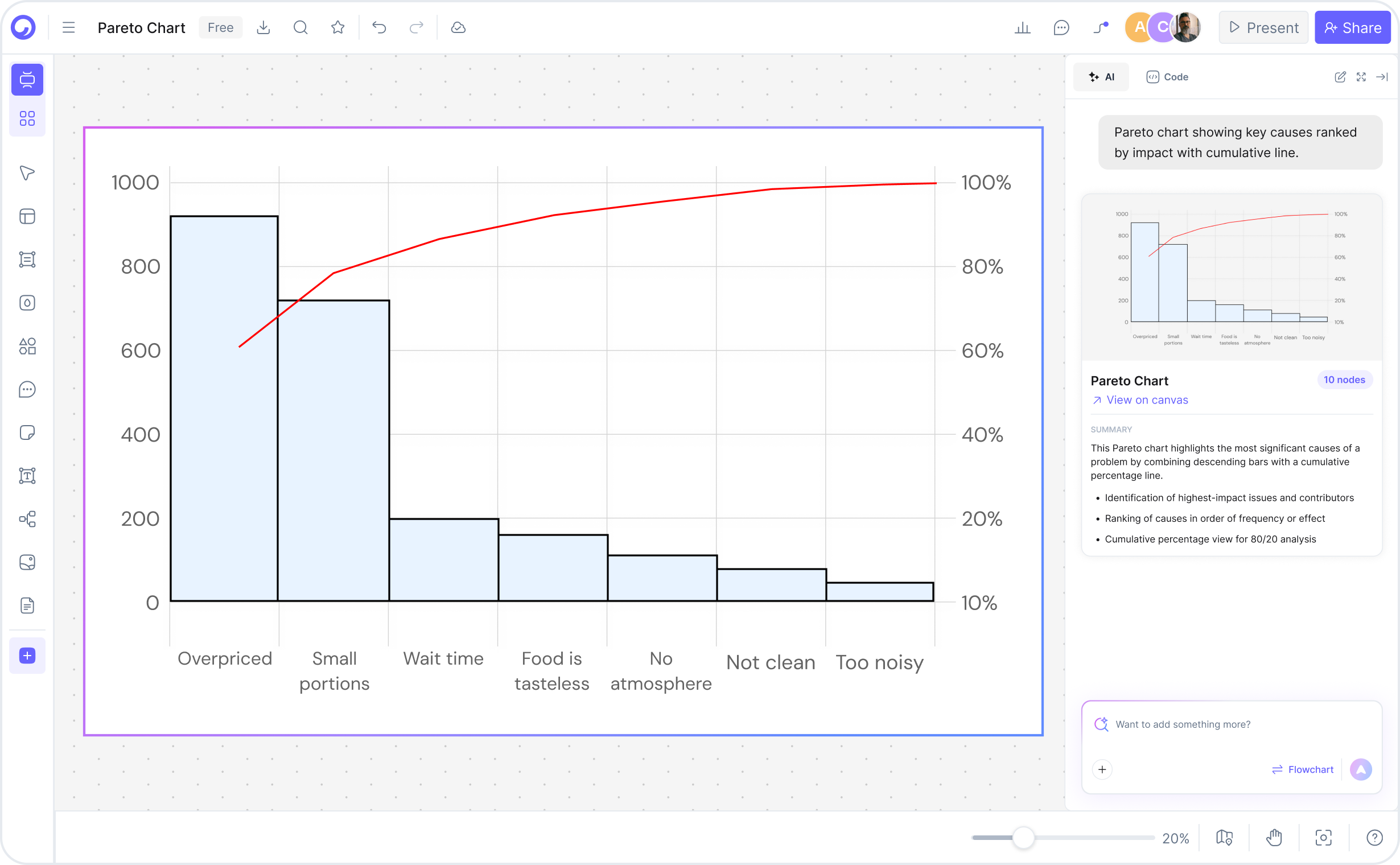
Task: Open the minimap icon in bottom bar
Action: pos(1224,838)
